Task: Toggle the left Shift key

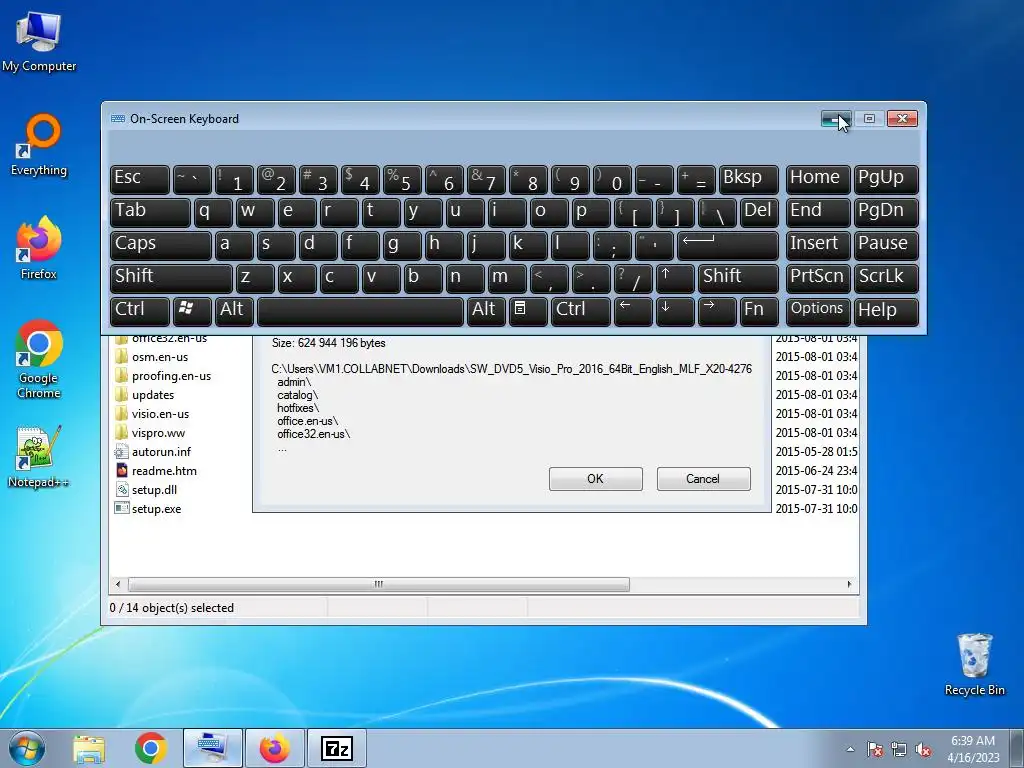Action: (x=171, y=278)
